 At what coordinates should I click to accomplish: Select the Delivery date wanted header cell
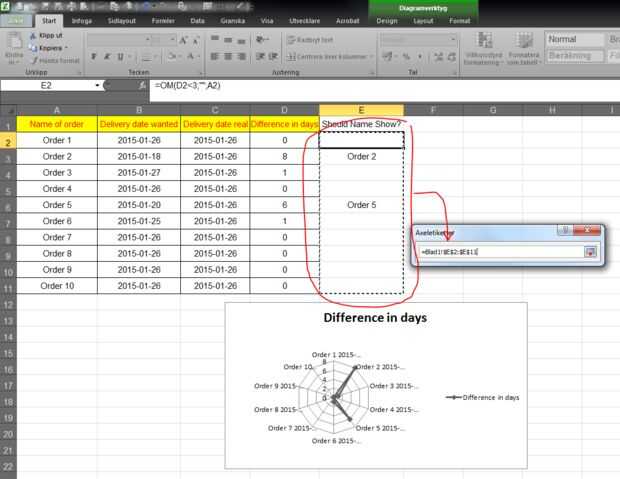click(139, 124)
